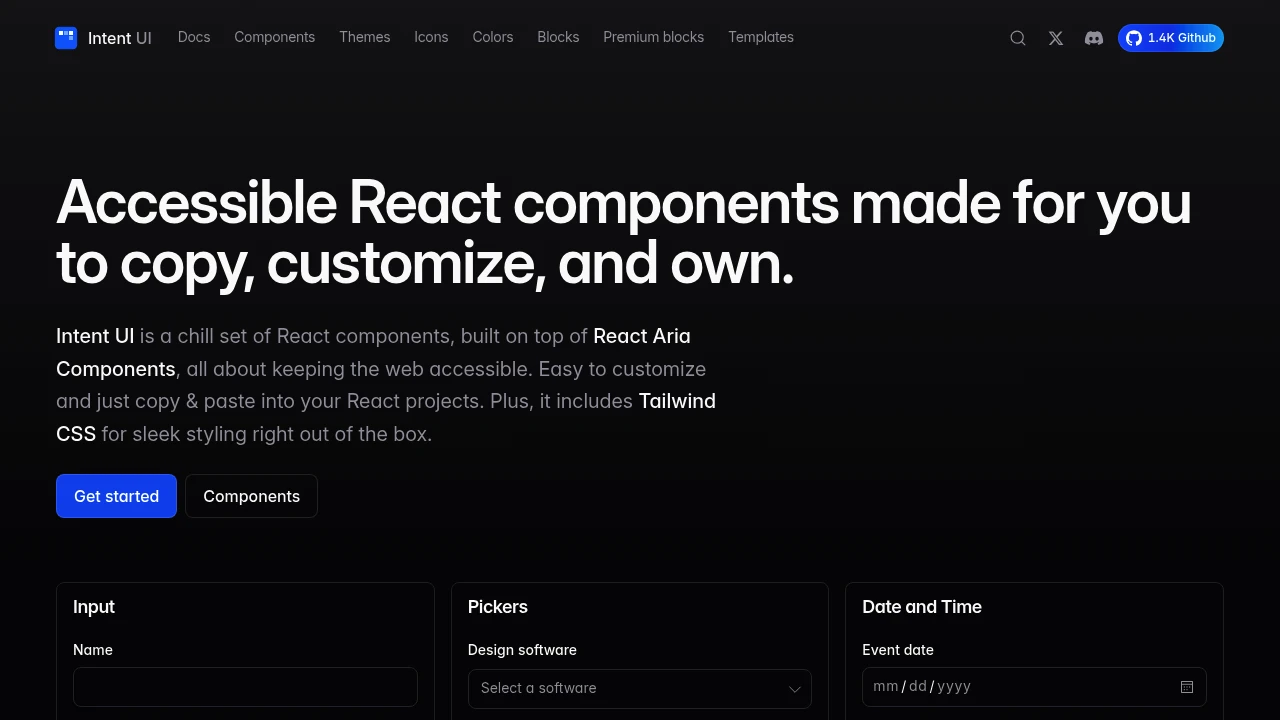This screenshot has width=1280, height=720.
Task: Open the Components navigation item
Action: coord(274,37)
